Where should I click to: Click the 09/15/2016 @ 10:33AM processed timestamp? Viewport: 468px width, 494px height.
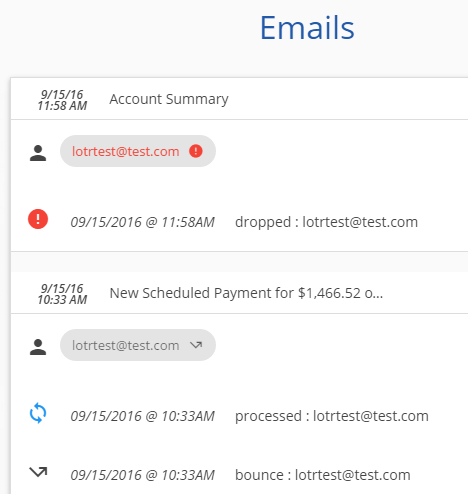pyautogui.click(x=142, y=416)
